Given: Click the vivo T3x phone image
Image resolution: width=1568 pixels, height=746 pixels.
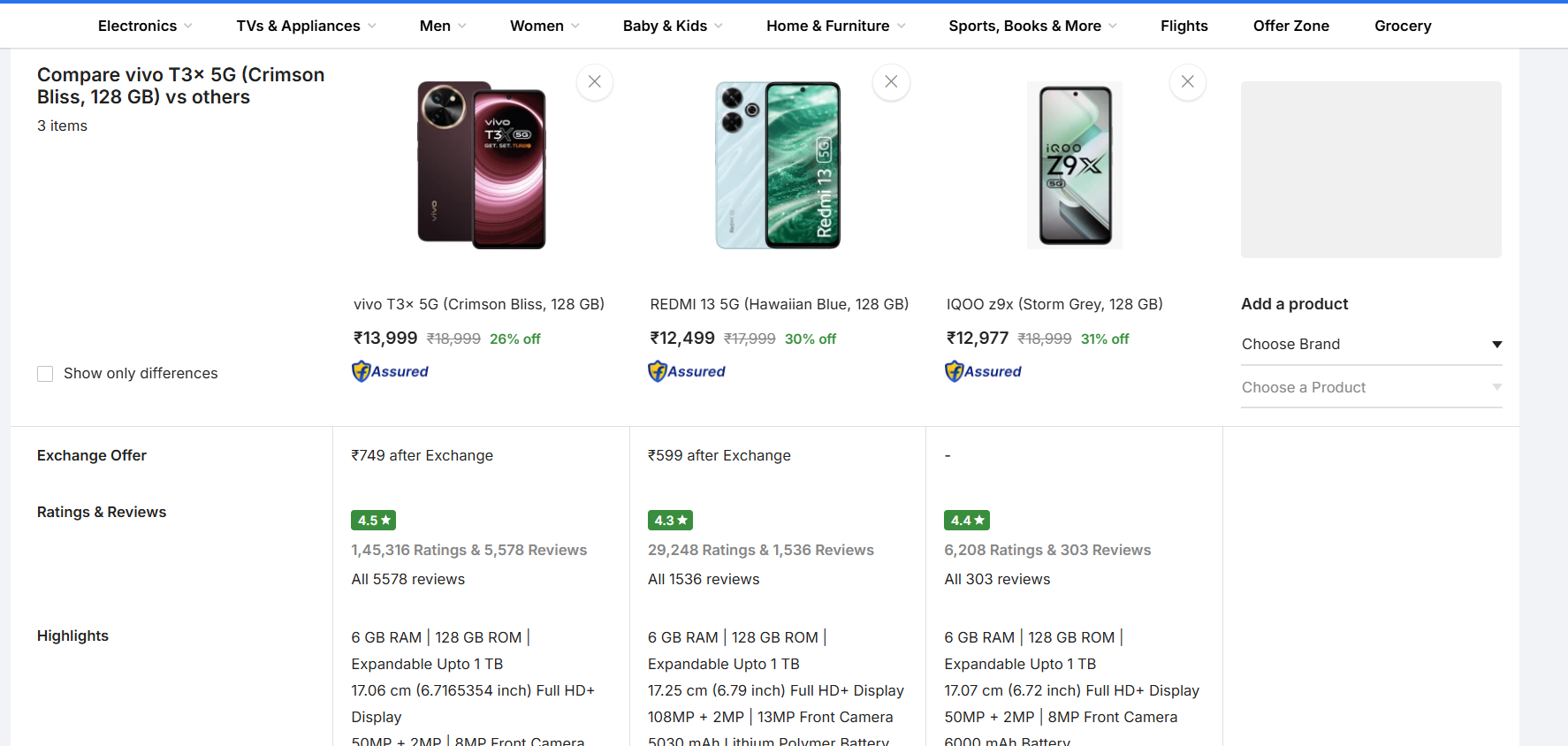Looking at the screenshot, I should pyautogui.click(x=482, y=165).
